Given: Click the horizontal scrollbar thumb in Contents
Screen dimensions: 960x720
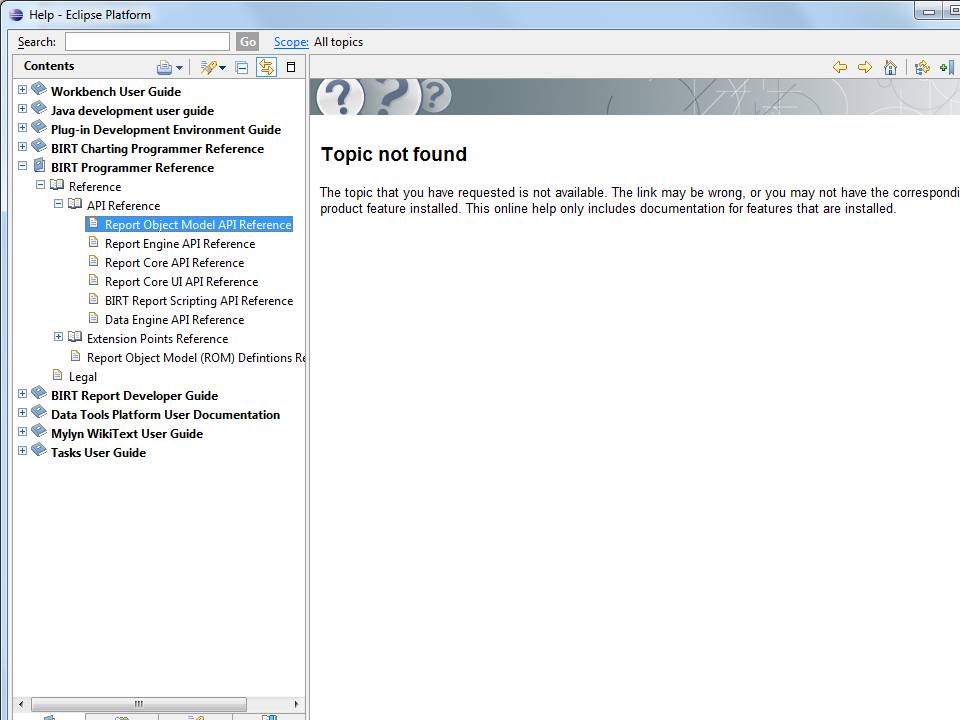Looking at the screenshot, I should click(x=139, y=704).
